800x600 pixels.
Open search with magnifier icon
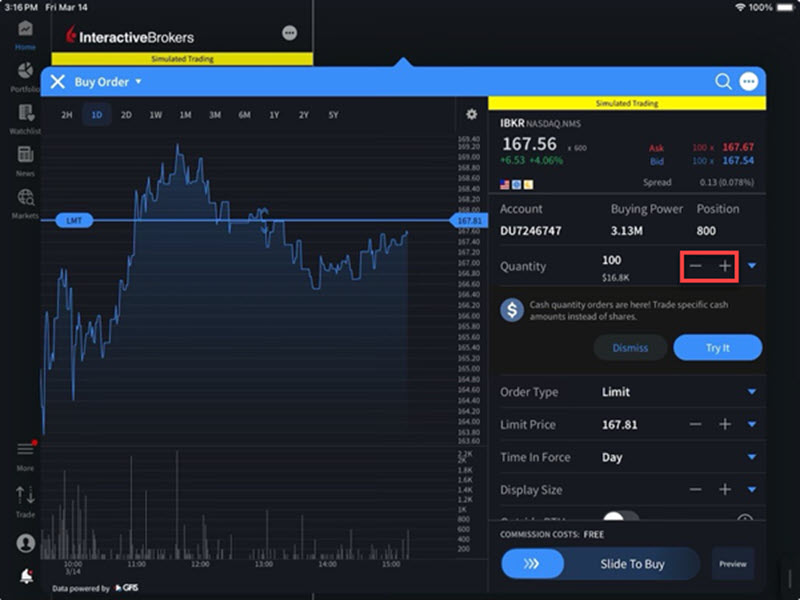pos(723,81)
